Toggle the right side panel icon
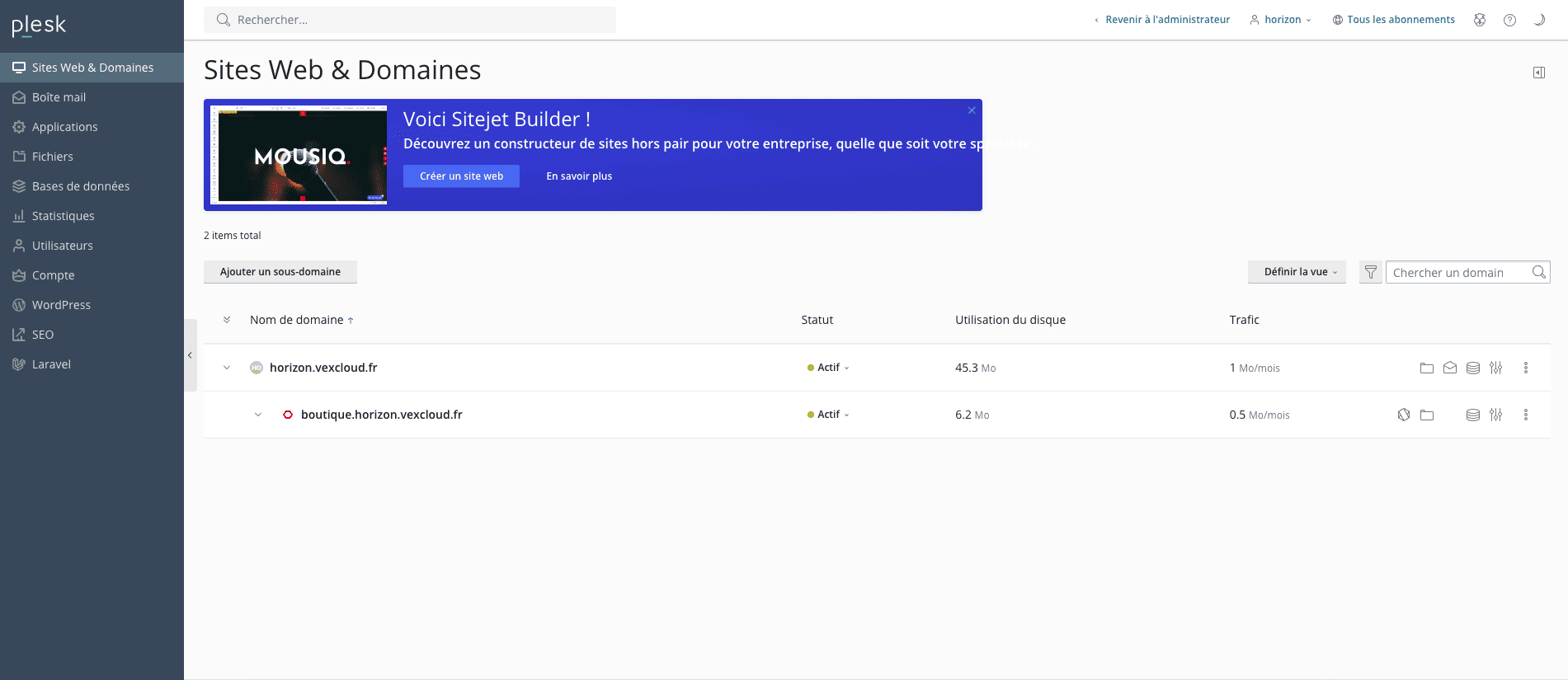This screenshot has height=680, width=1568. click(x=1538, y=73)
